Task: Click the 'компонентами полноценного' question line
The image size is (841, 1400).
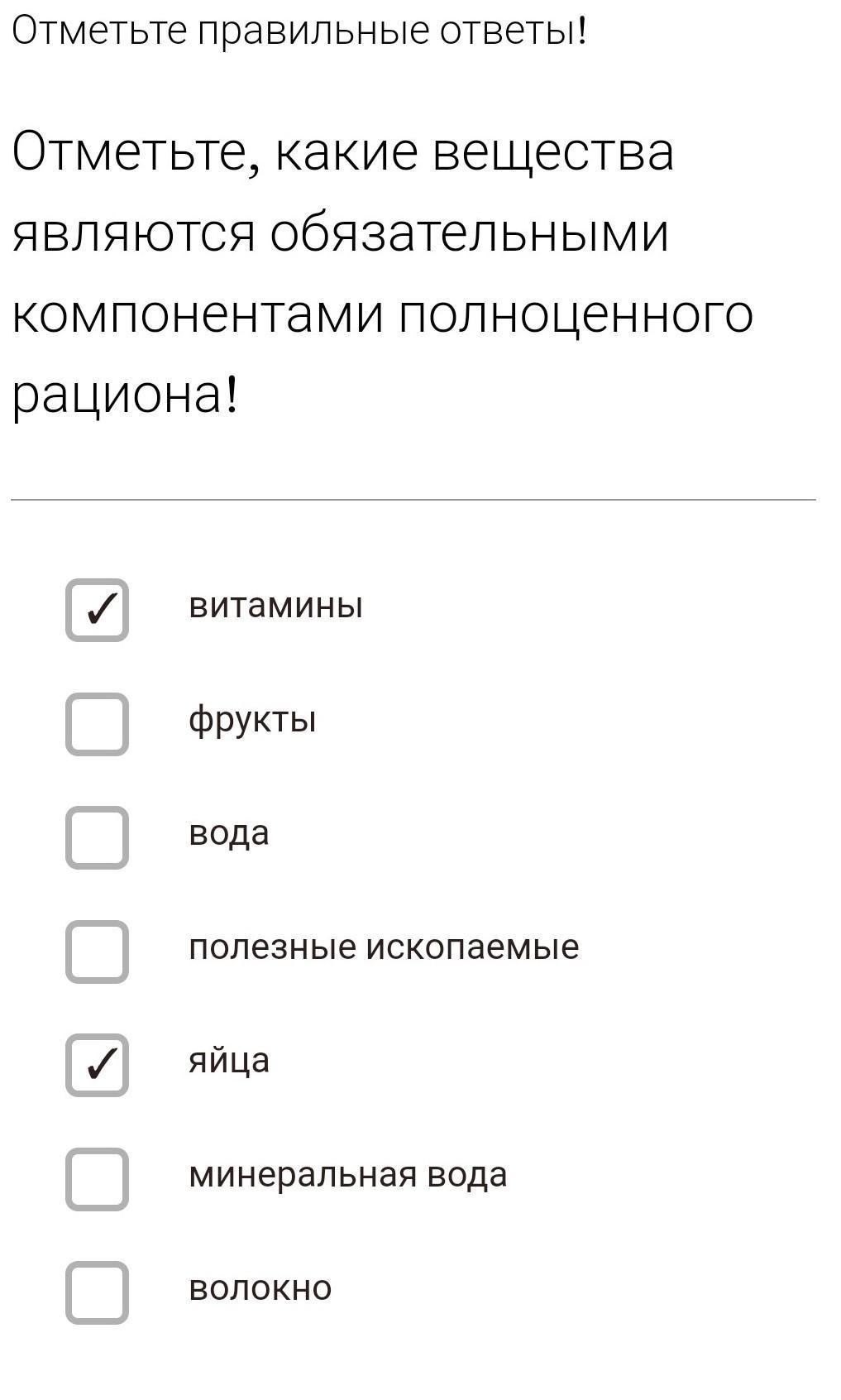Action: [x=383, y=314]
